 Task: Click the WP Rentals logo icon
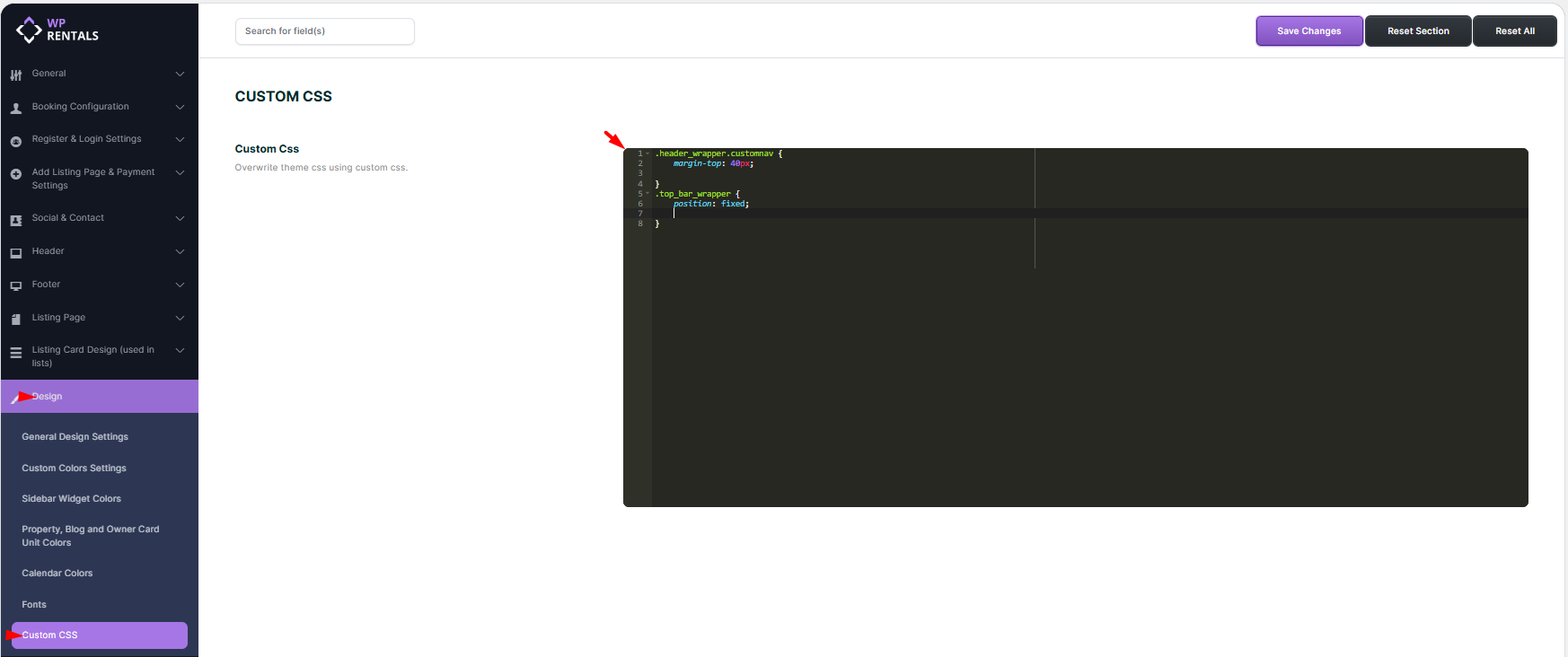point(29,30)
